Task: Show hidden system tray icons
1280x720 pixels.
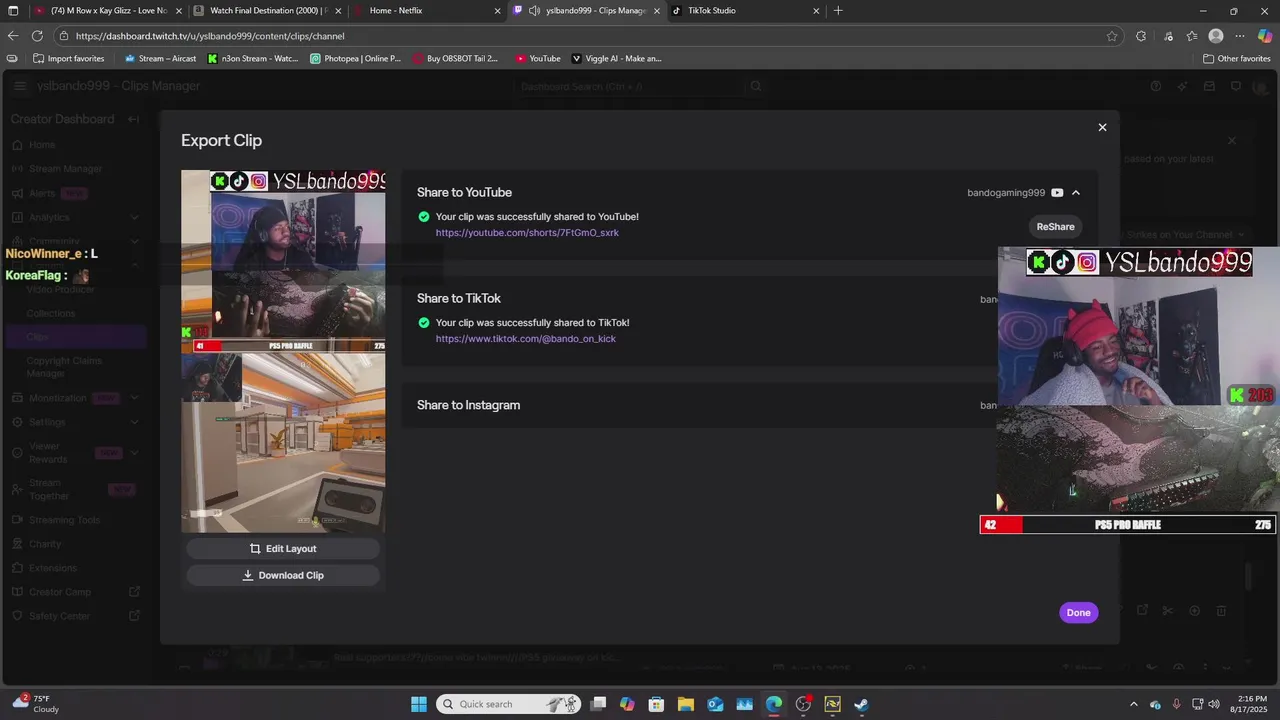Action: click(1133, 704)
